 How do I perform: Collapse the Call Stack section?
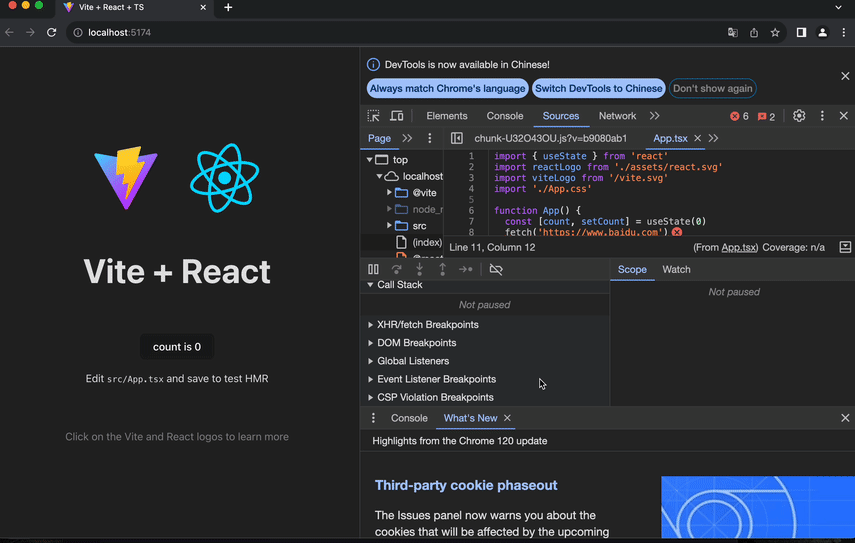click(x=370, y=285)
